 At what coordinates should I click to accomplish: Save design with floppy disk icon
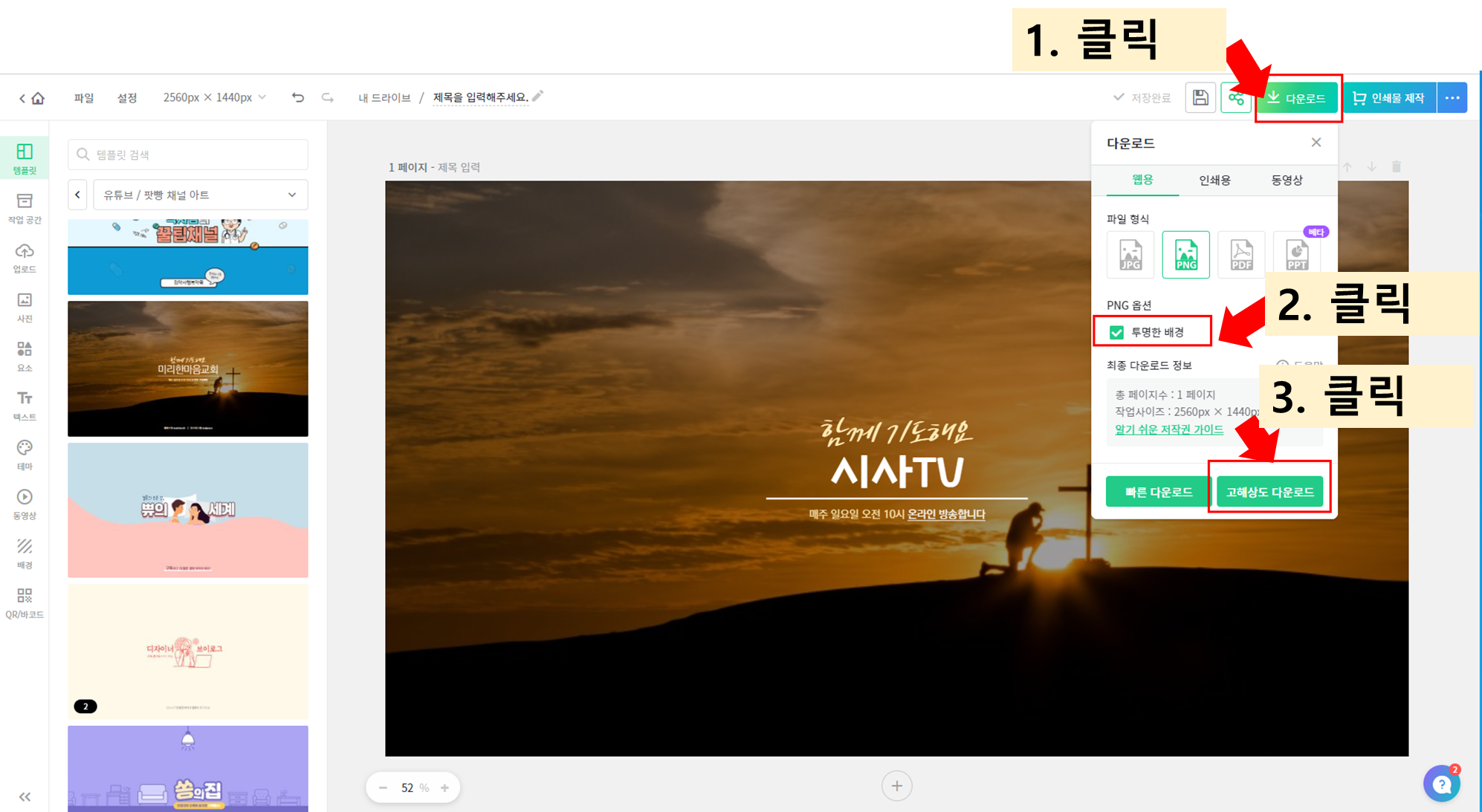pos(1200,97)
